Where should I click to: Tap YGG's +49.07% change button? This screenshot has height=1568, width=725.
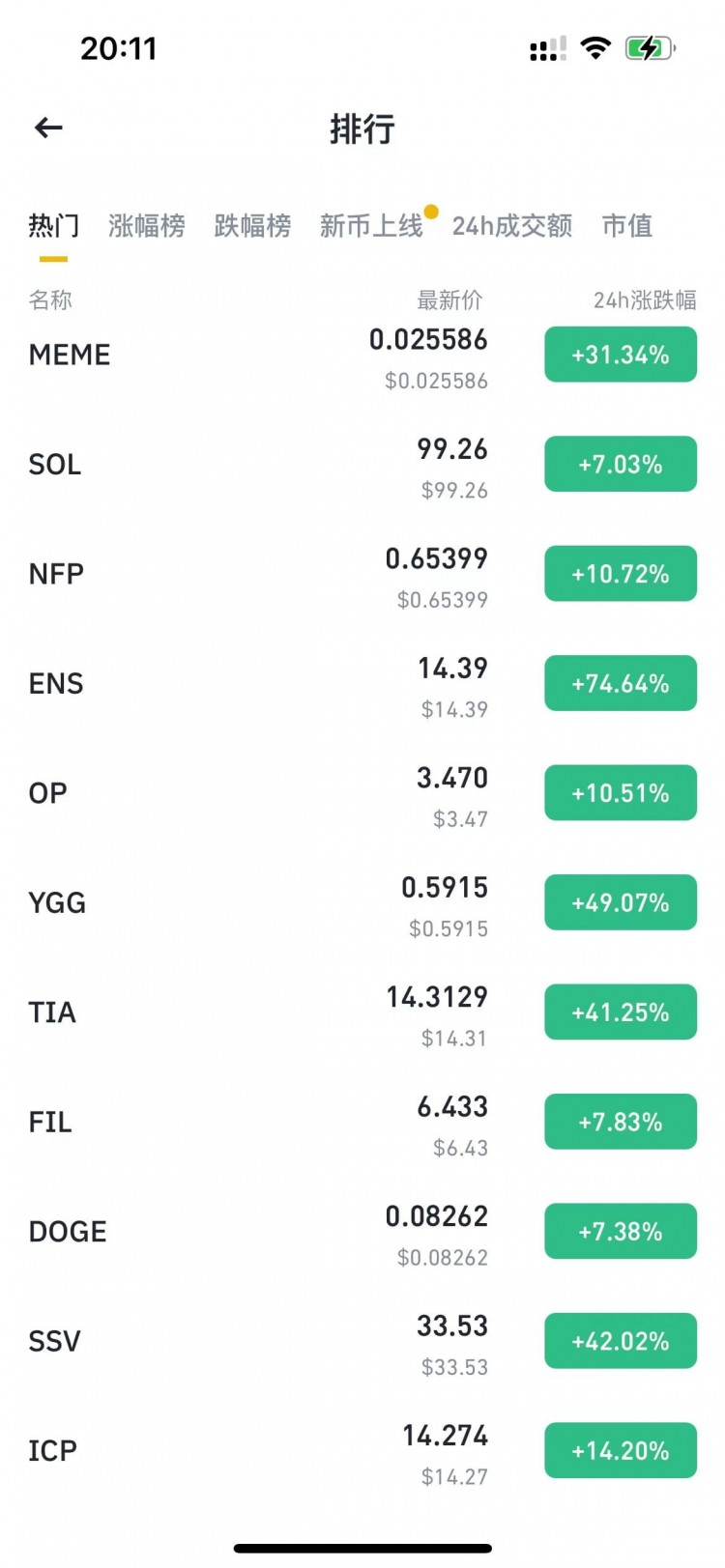(621, 902)
